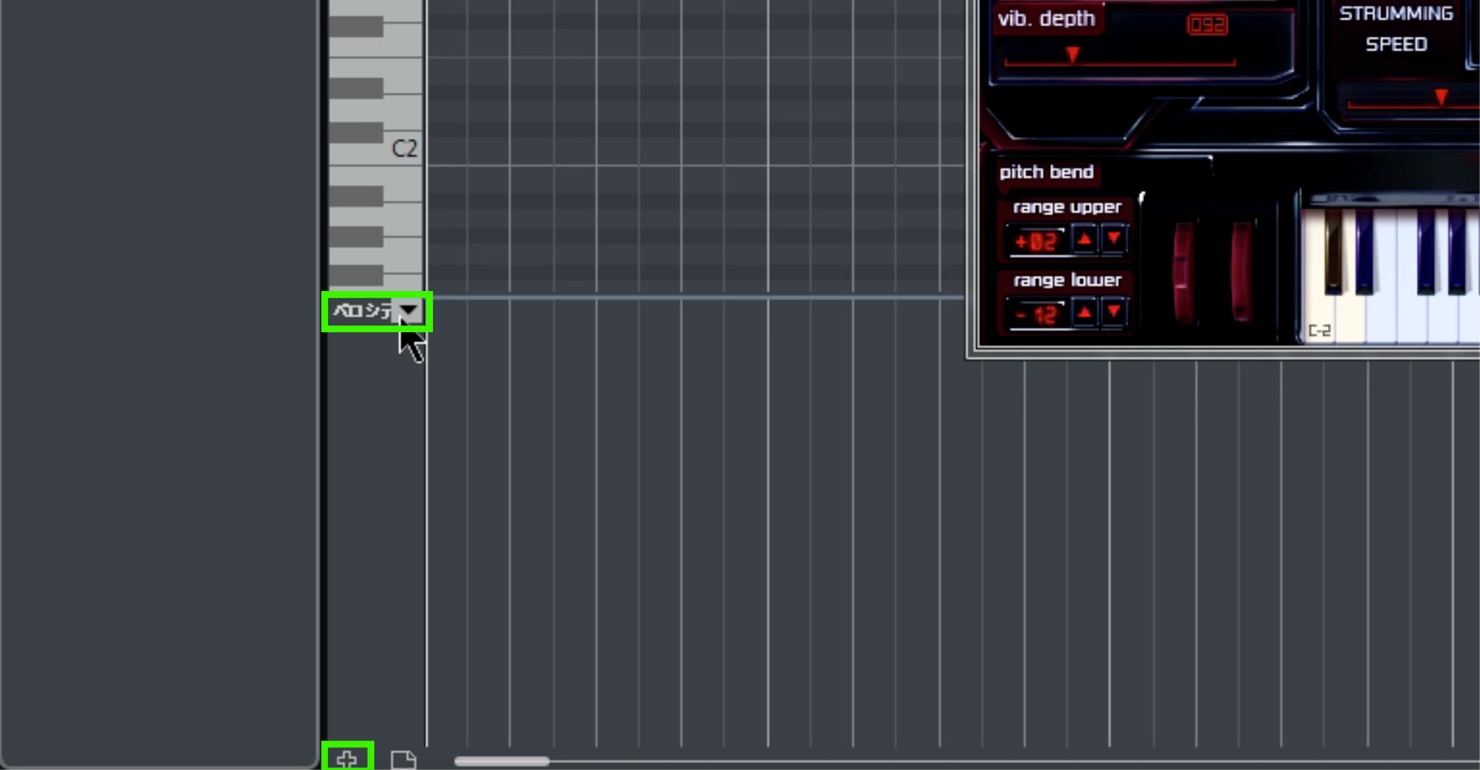The height and width of the screenshot is (770, 1480).
Task: Click the range upper label
Action: point(1067,207)
